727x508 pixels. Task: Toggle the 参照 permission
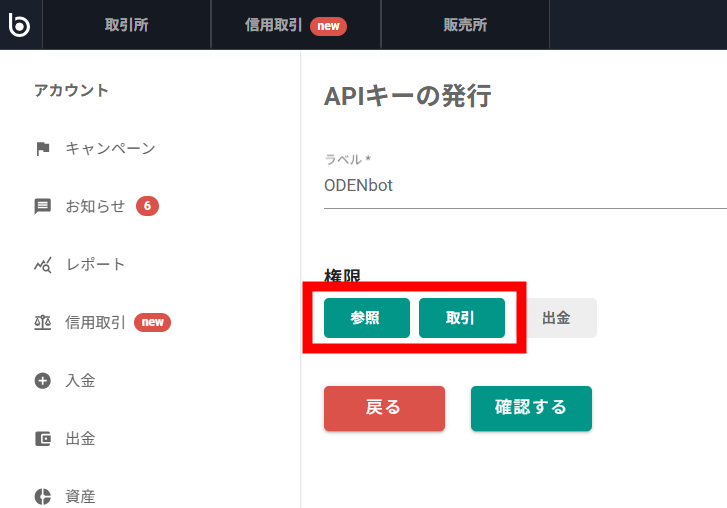click(x=366, y=318)
